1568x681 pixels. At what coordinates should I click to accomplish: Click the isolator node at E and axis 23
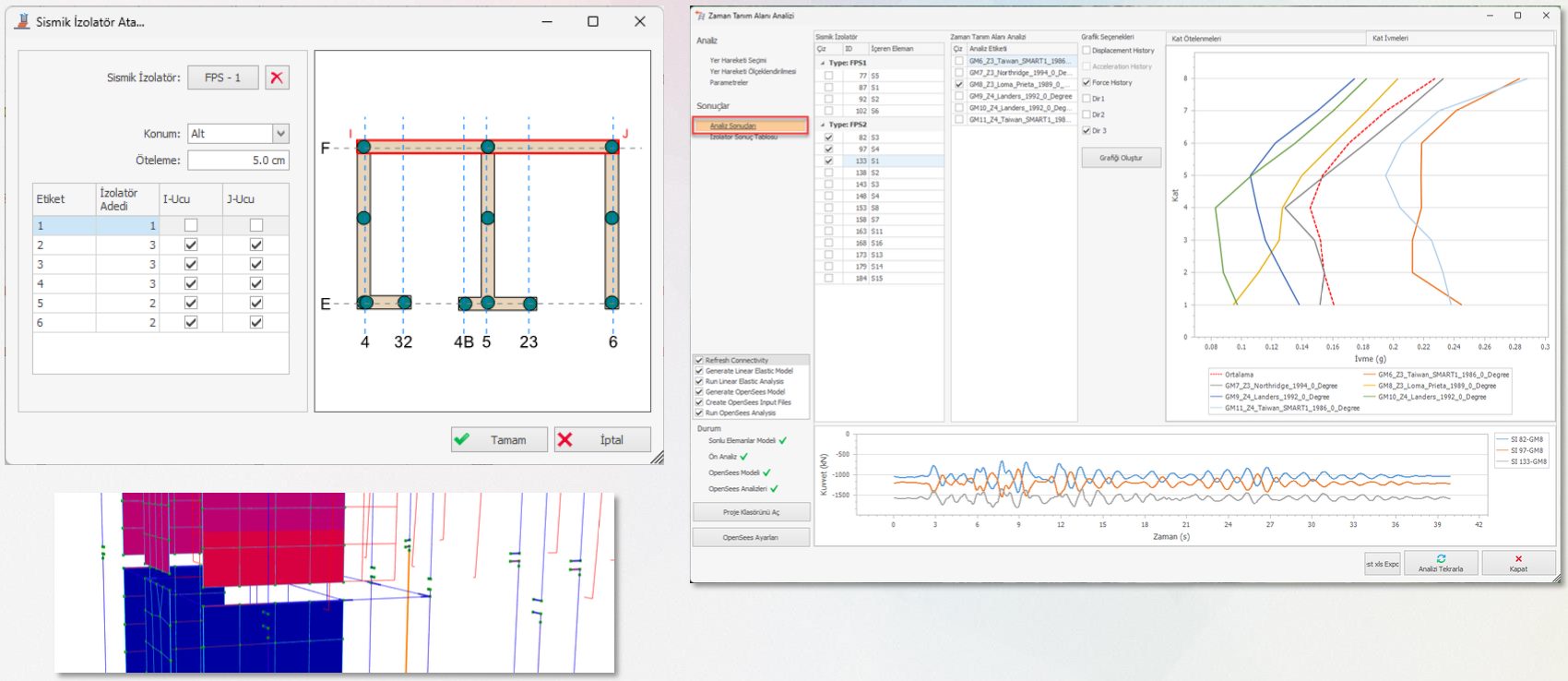coord(529,303)
